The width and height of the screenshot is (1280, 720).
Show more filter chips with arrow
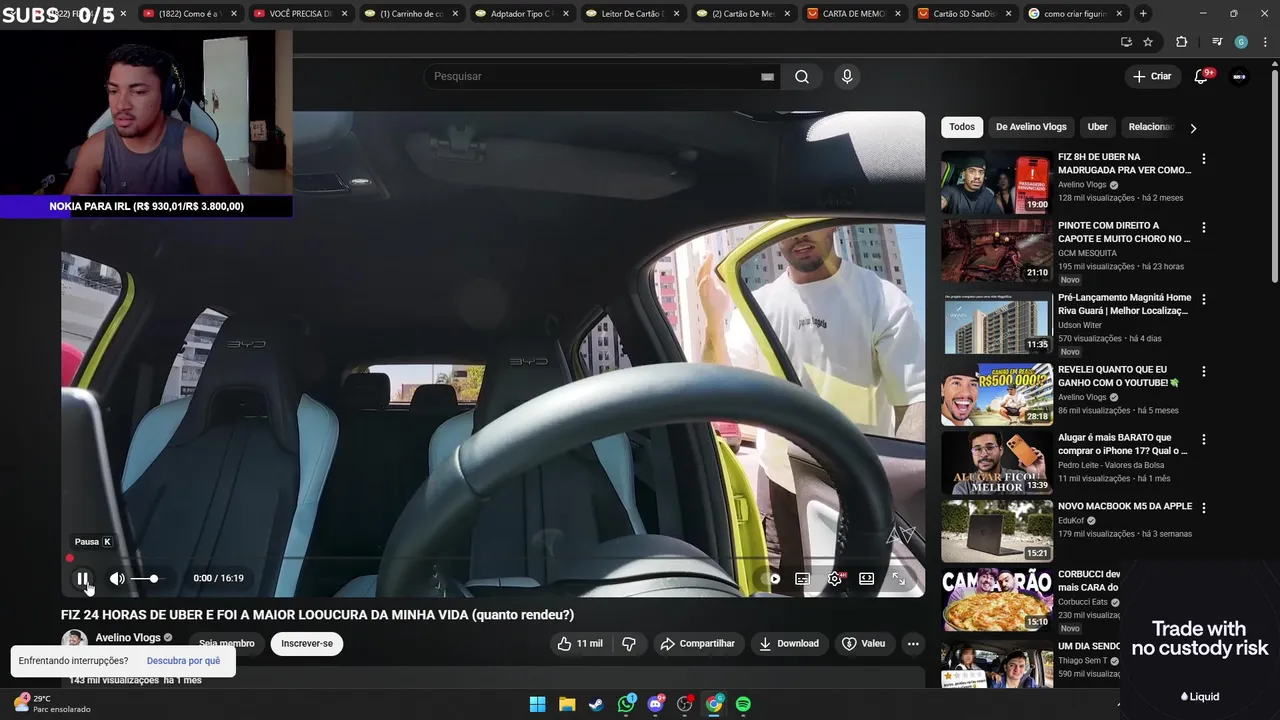1193,128
